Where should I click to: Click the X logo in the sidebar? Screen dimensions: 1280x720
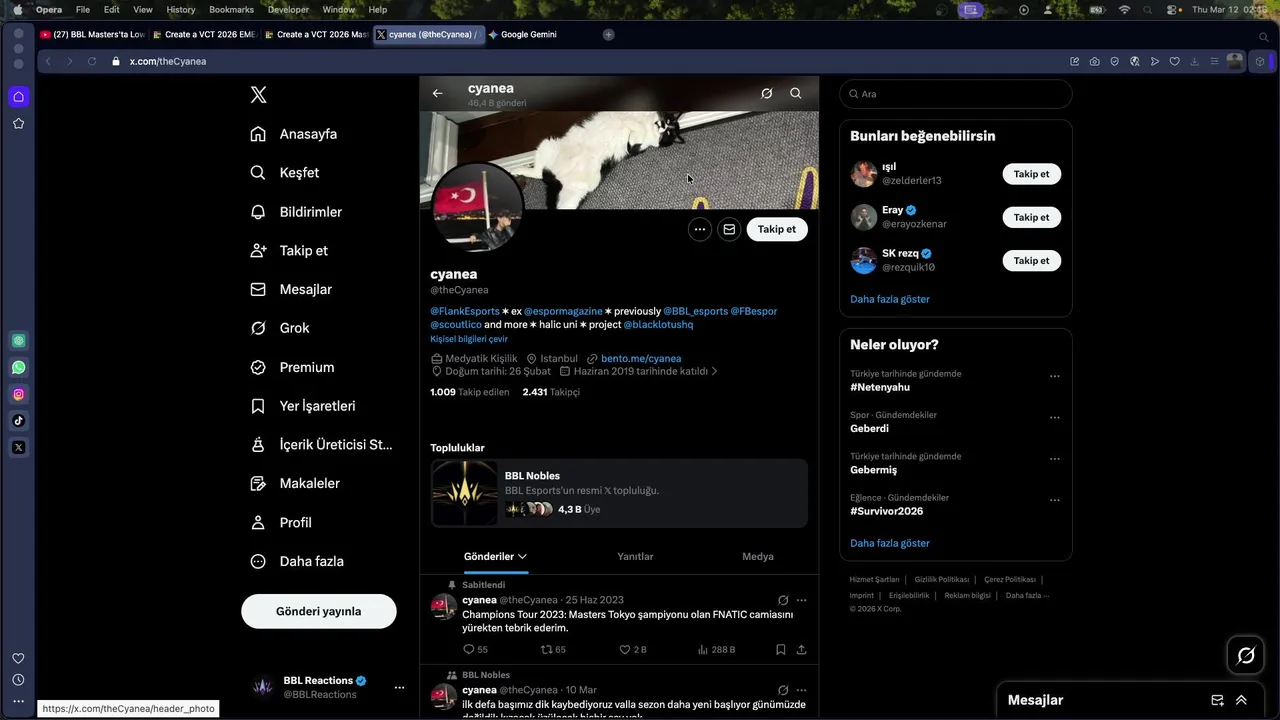[258, 95]
